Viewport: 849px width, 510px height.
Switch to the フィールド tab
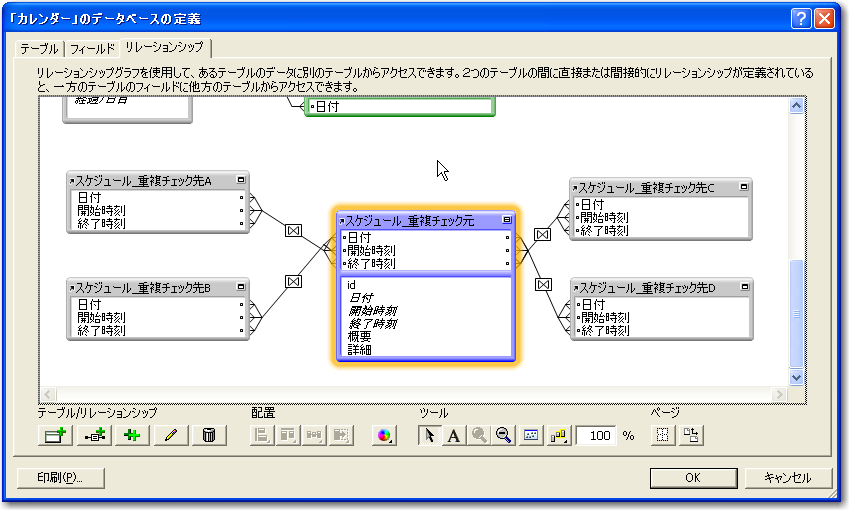tap(92, 48)
